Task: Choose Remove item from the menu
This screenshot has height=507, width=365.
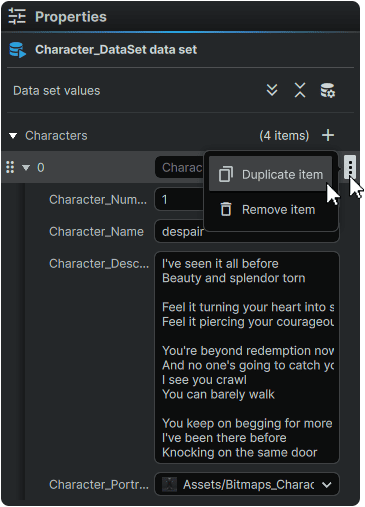Action: coord(271,210)
